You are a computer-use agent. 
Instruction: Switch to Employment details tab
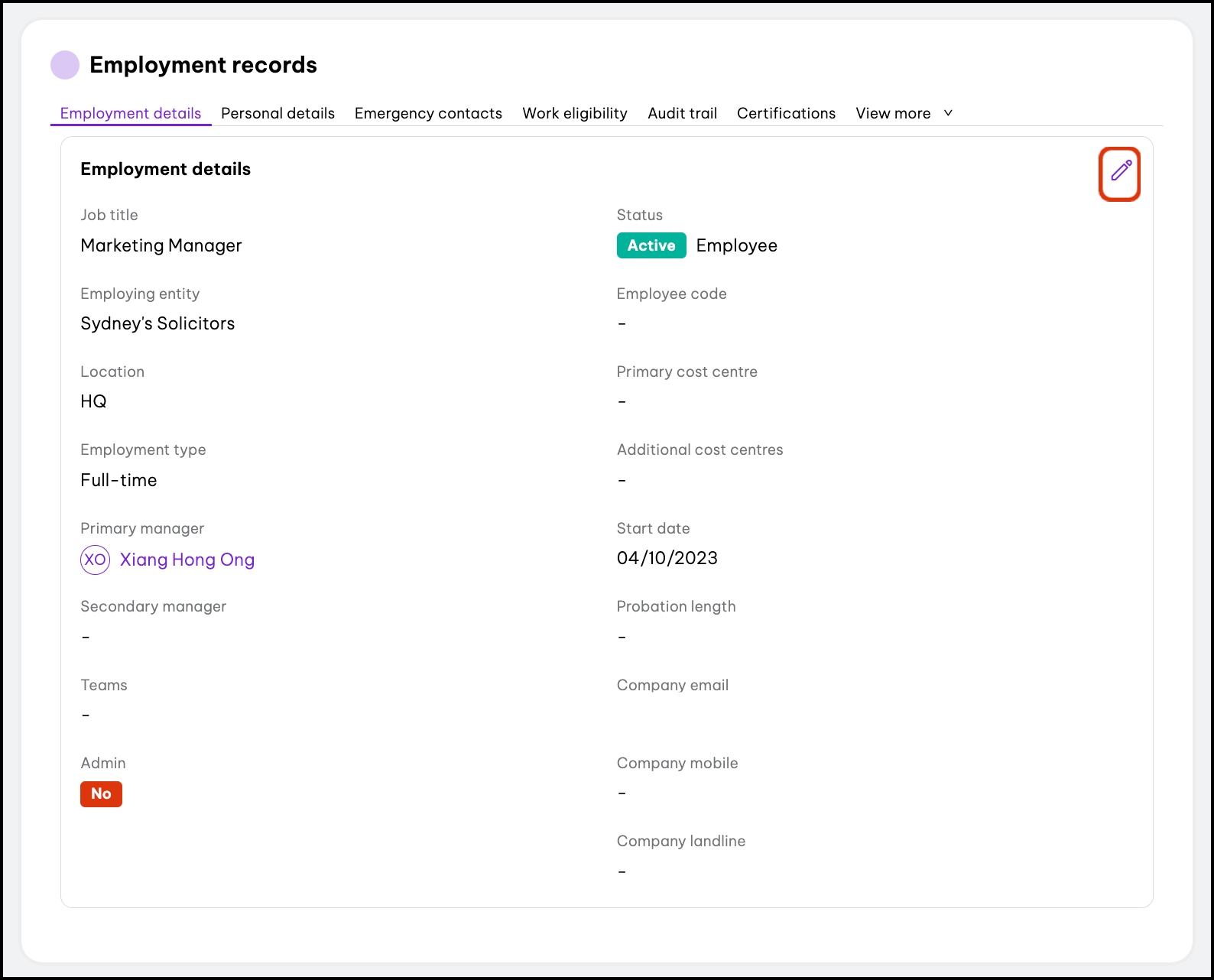click(131, 113)
